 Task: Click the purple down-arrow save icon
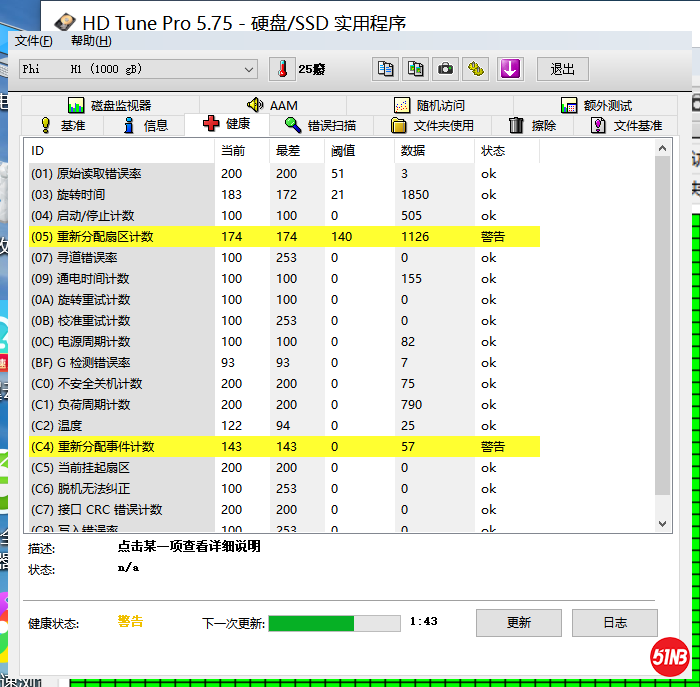(510, 69)
